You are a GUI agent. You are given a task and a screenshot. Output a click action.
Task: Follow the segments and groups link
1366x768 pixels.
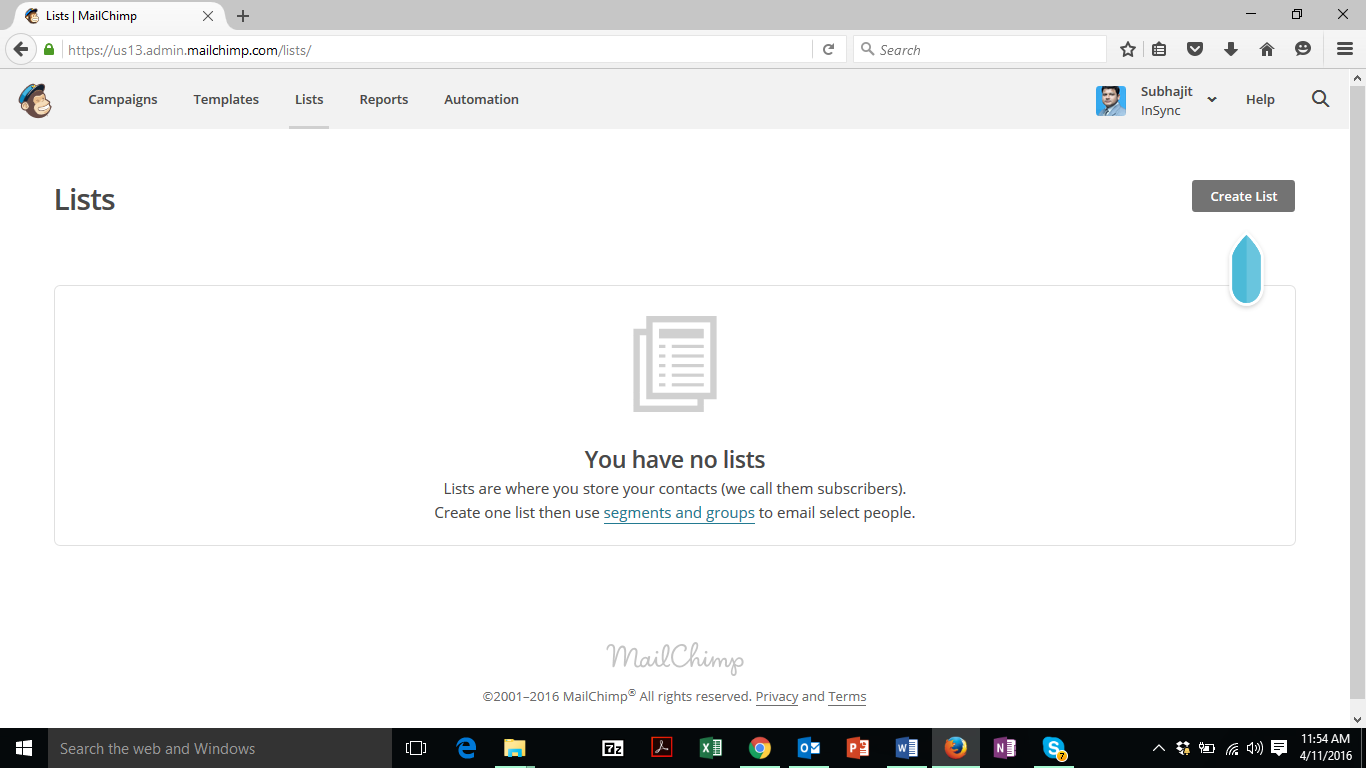point(679,513)
